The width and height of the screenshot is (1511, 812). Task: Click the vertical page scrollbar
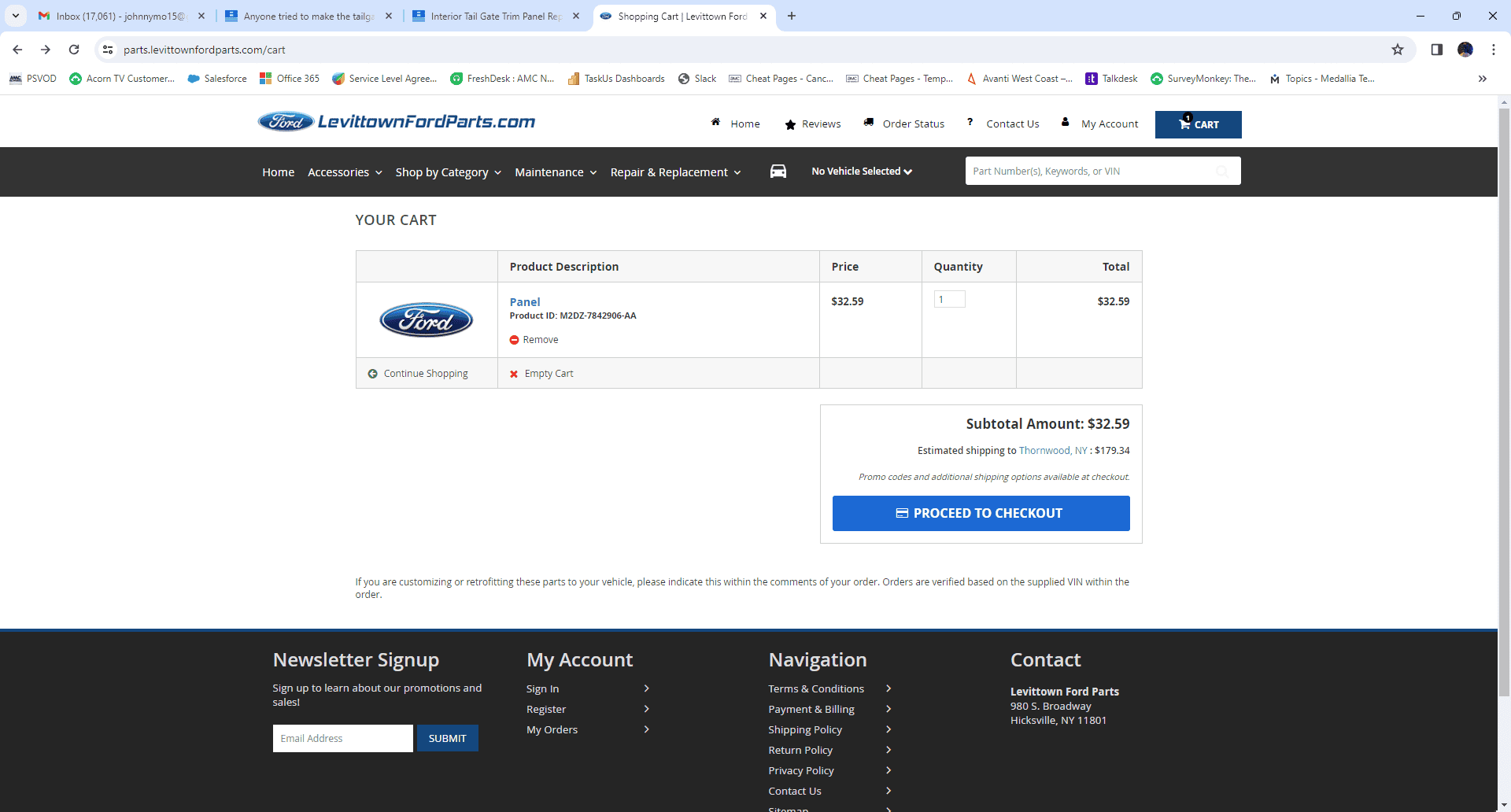(x=1505, y=401)
